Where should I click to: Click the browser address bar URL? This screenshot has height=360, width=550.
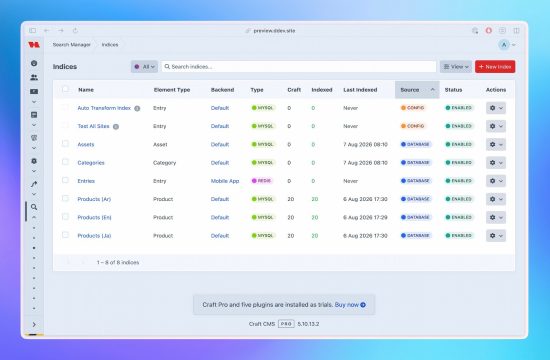pyautogui.click(x=274, y=31)
